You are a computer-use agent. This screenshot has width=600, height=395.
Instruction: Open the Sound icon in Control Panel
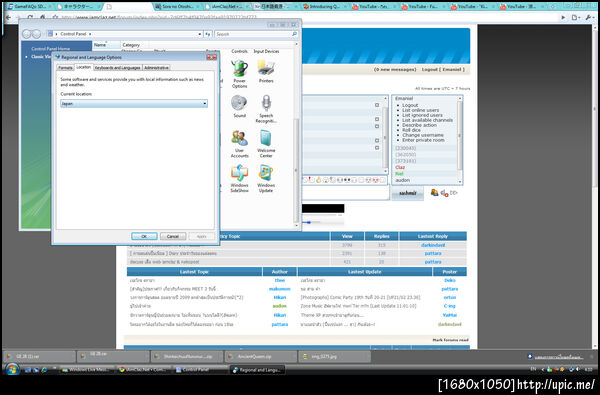pos(240,106)
